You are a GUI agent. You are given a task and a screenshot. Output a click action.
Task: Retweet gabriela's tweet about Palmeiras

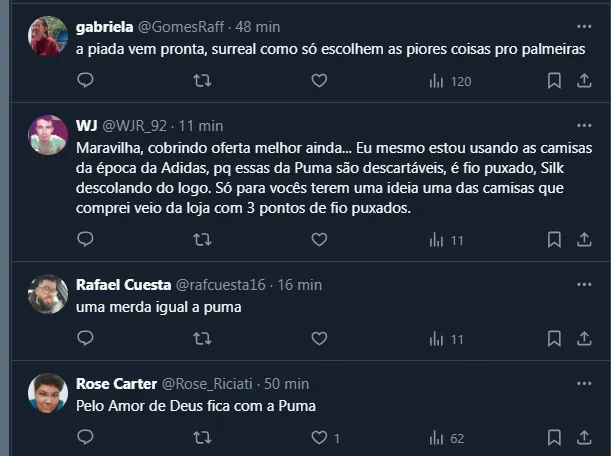202,81
